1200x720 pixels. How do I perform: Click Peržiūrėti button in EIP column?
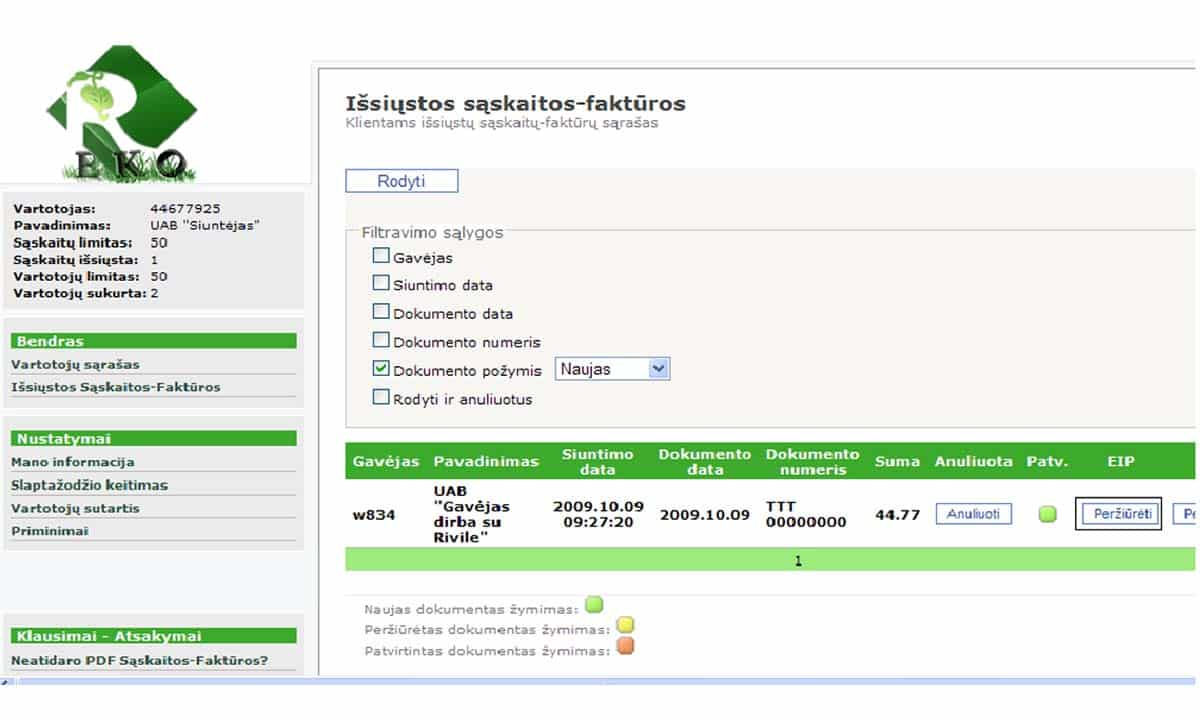pos(1117,514)
